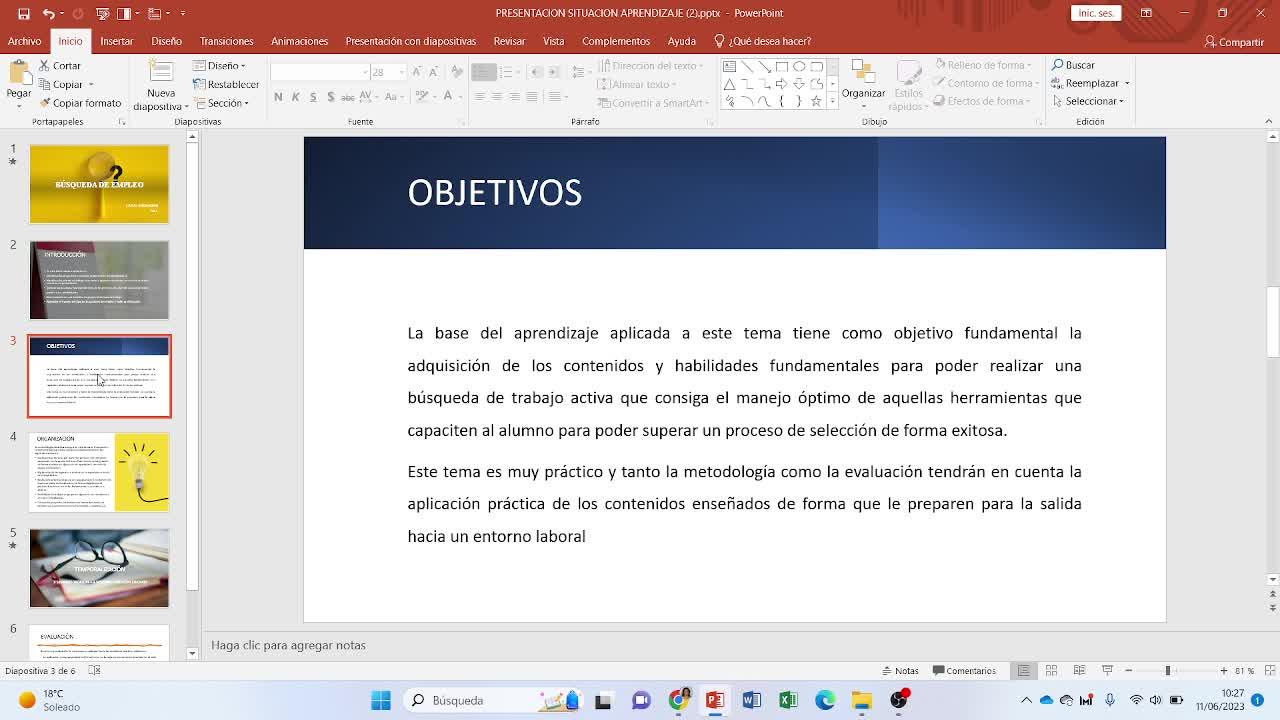Switch to slide sorter view

(1051, 671)
